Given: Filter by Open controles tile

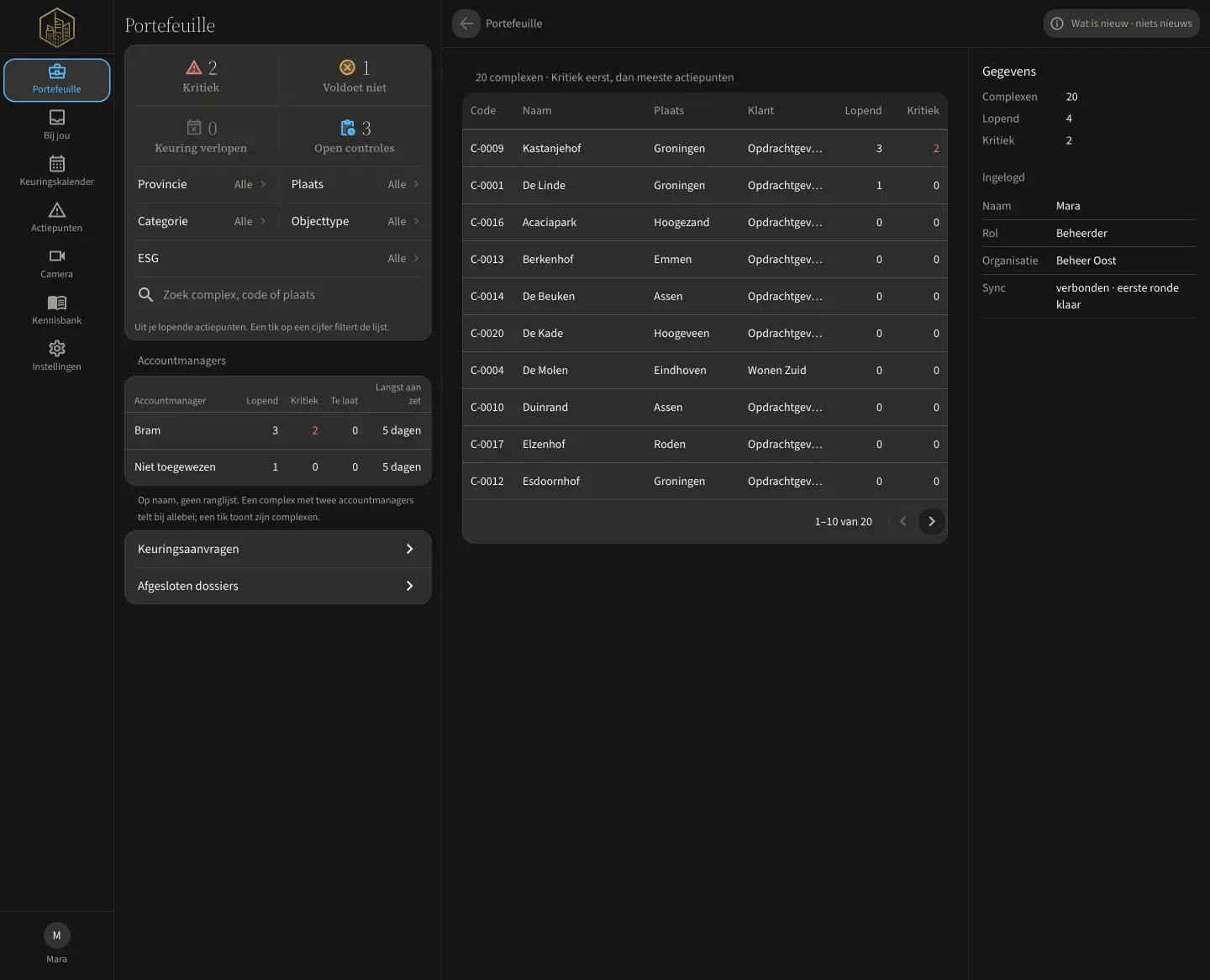Looking at the screenshot, I should (x=355, y=136).
